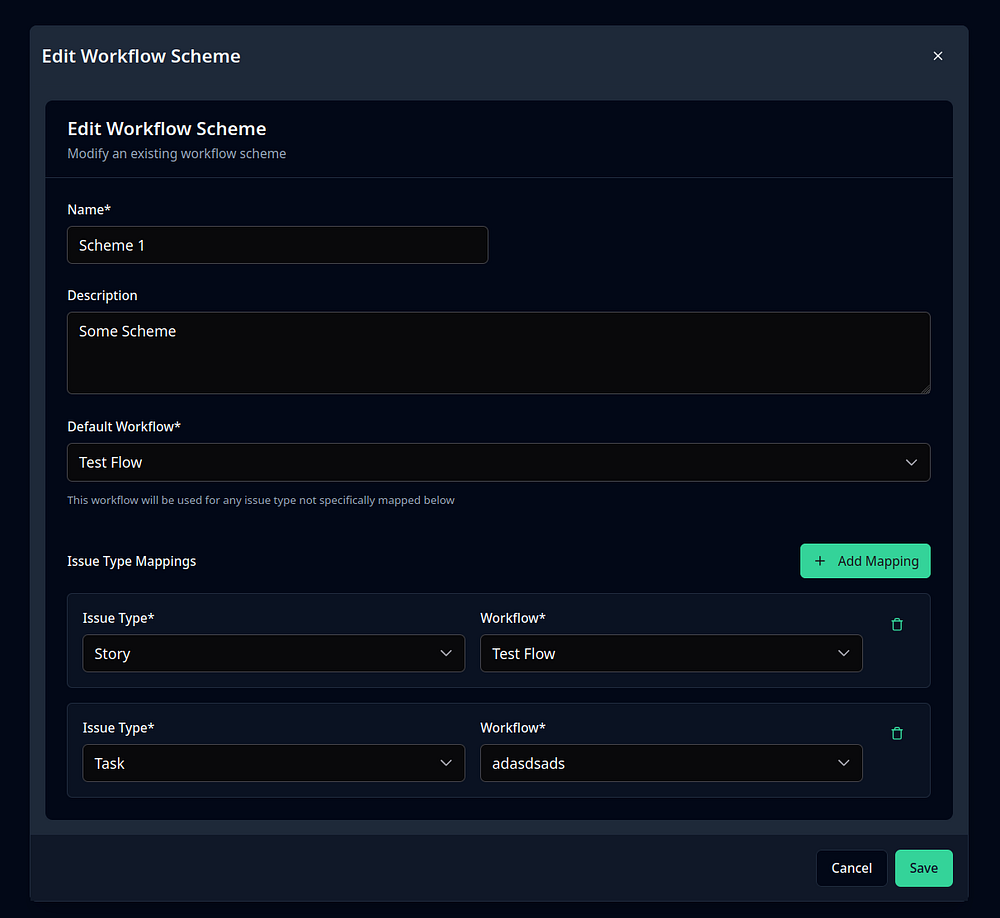Screen dimensions: 1000x918
Task: Open the Task issue type dropdown
Action: pyautogui.click(x=274, y=763)
